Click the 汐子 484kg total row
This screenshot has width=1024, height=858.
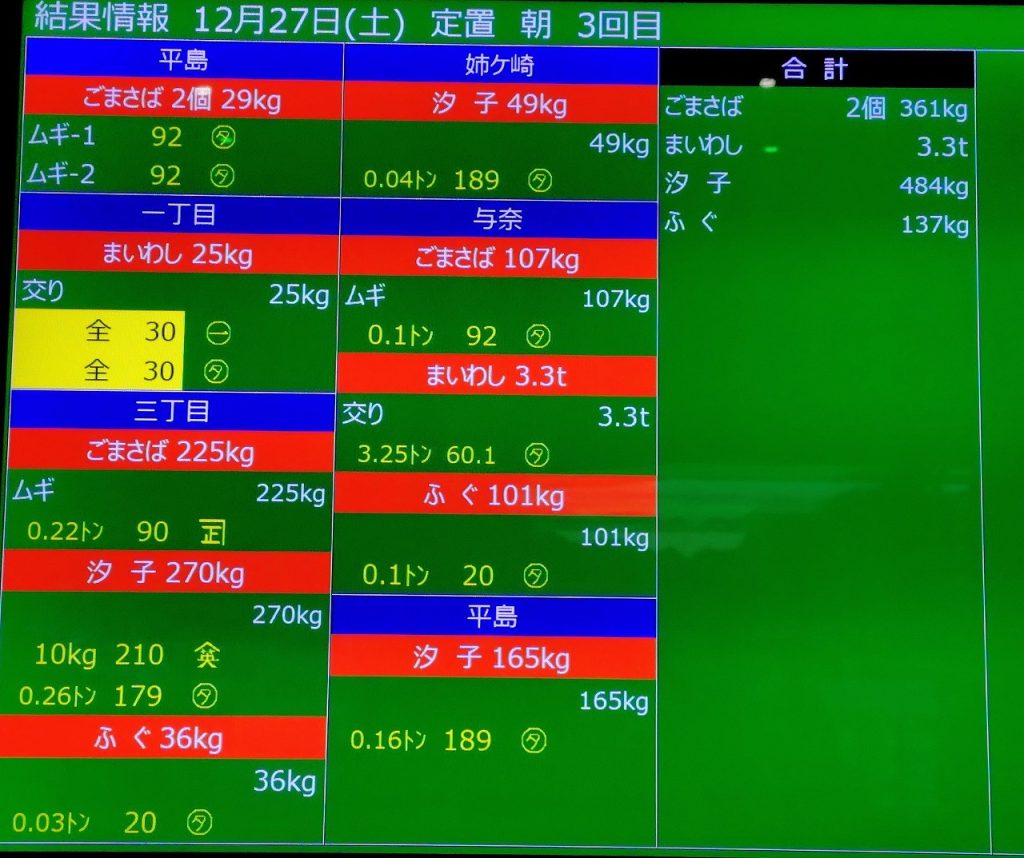(x=816, y=185)
